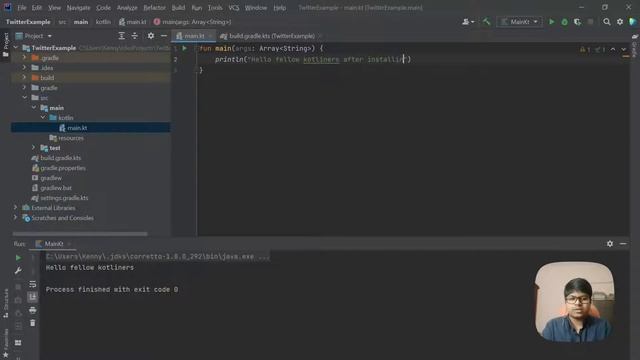Expand the build folder
640x360 pixels.
tap(24, 77)
